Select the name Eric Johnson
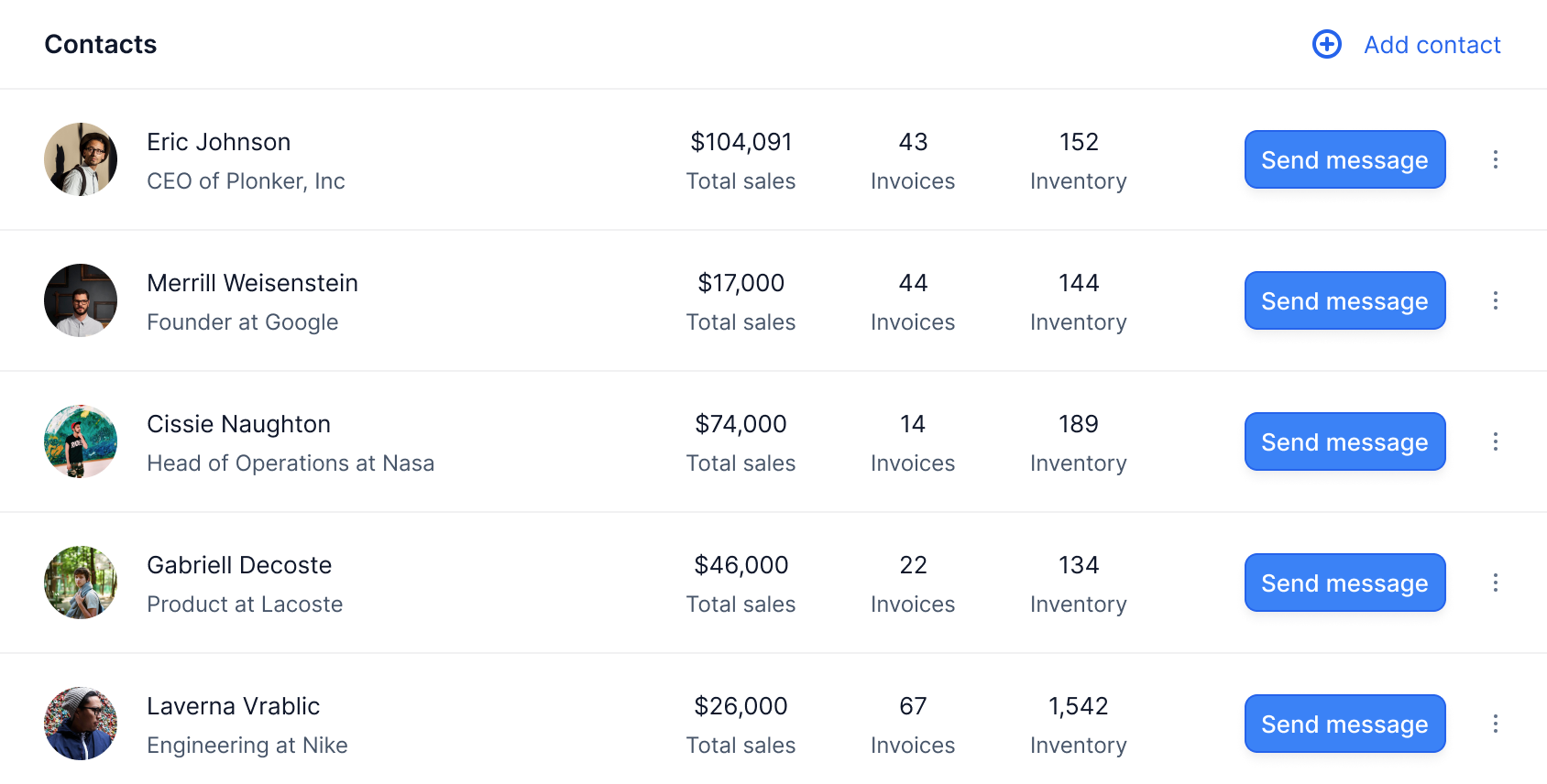Image resolution: width=1547 pixels, height=784 pixels. click(218, 142)
